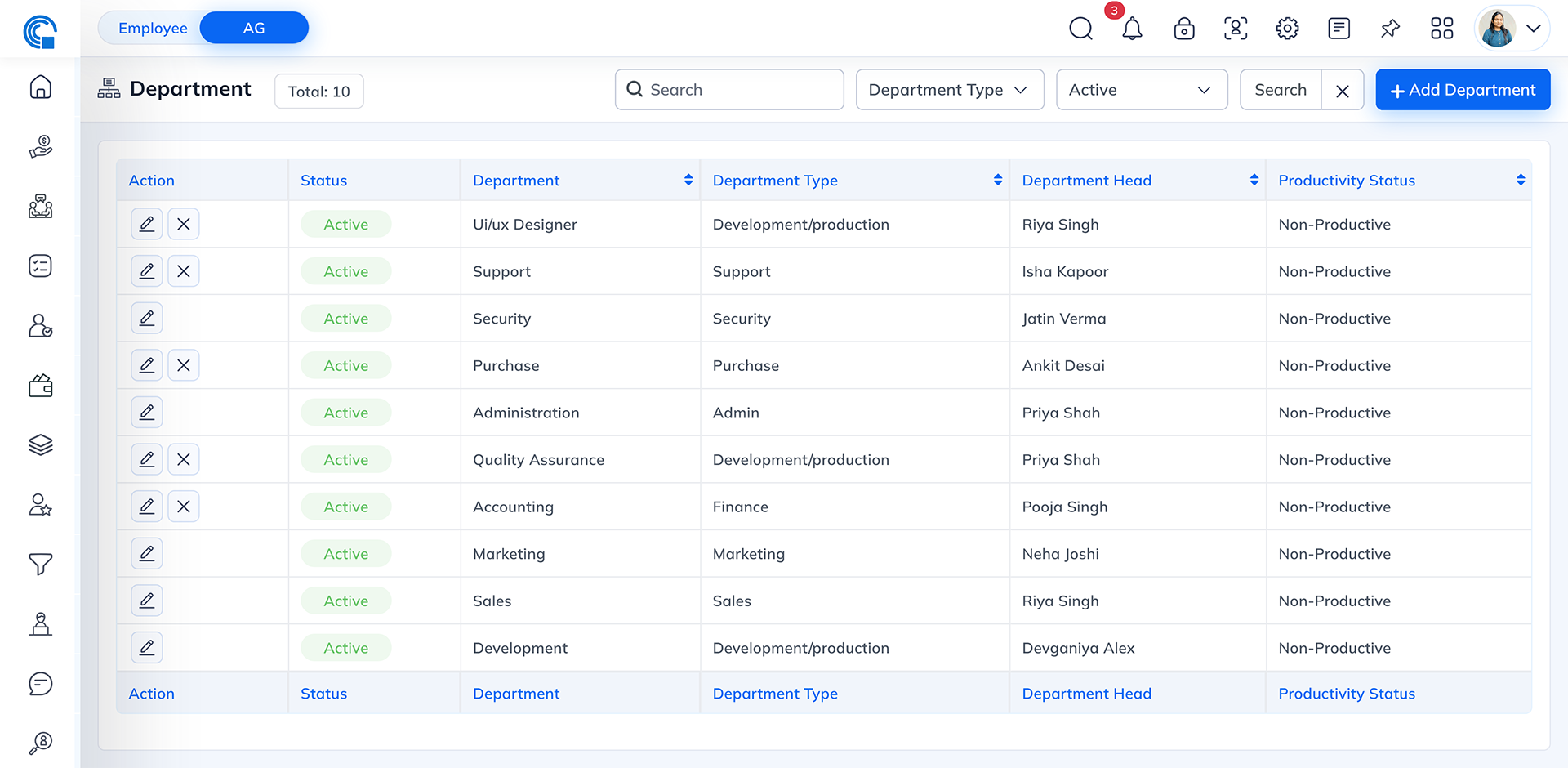The width and height of the screenshot is (1568, 768).
Task: Clear filters with the X button
Action: click(x=1342, y=91)
